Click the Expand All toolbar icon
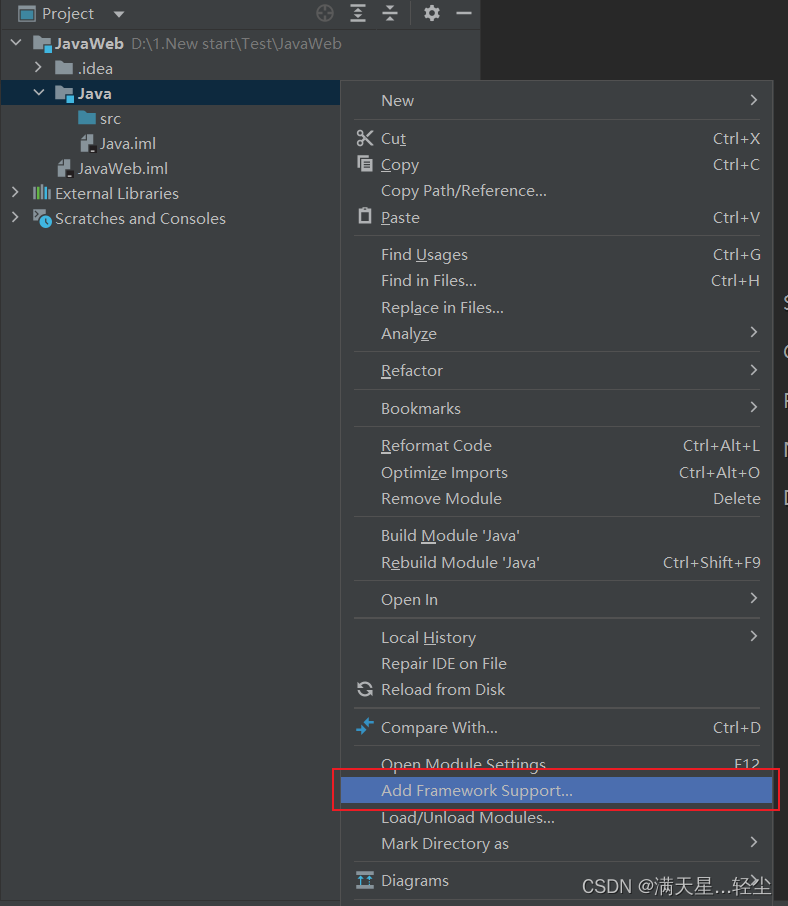788x906 pixels. (x=358, y=13)
